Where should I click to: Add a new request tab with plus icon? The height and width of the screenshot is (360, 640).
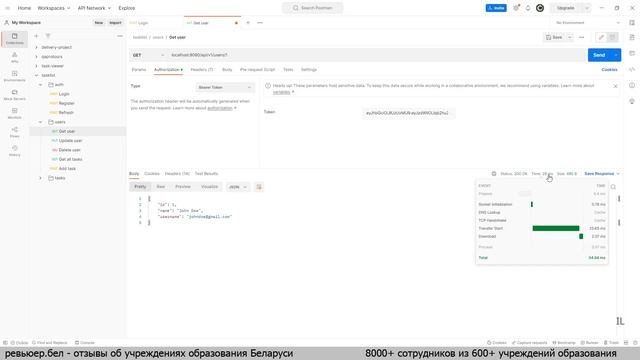click(x=248, y=23)
